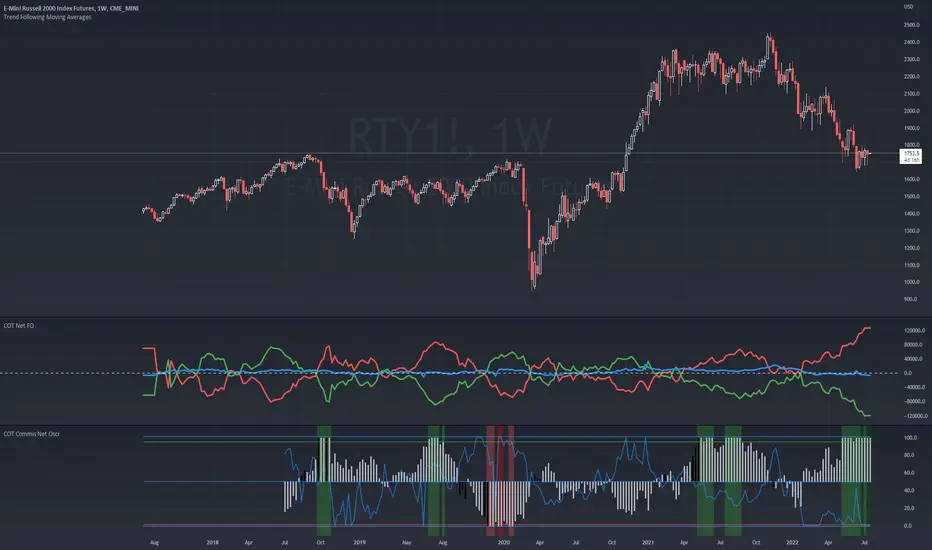Click the 900.0 price axis label
932x550 pixels.
910,299
